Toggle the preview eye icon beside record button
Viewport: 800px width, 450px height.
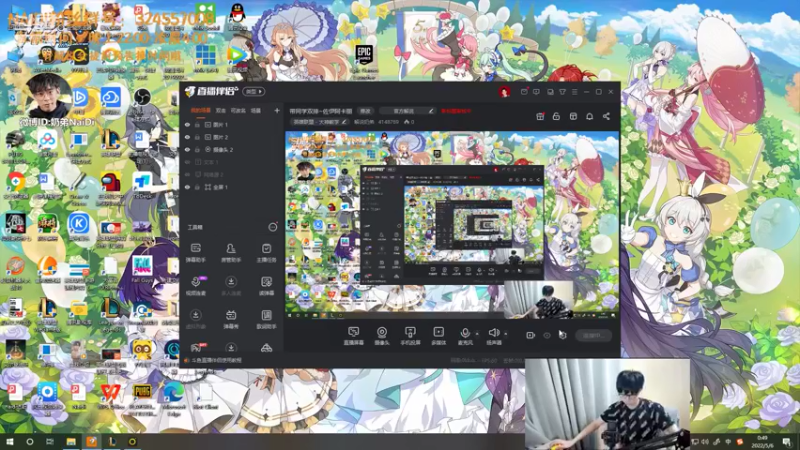(x=547, y=335)
